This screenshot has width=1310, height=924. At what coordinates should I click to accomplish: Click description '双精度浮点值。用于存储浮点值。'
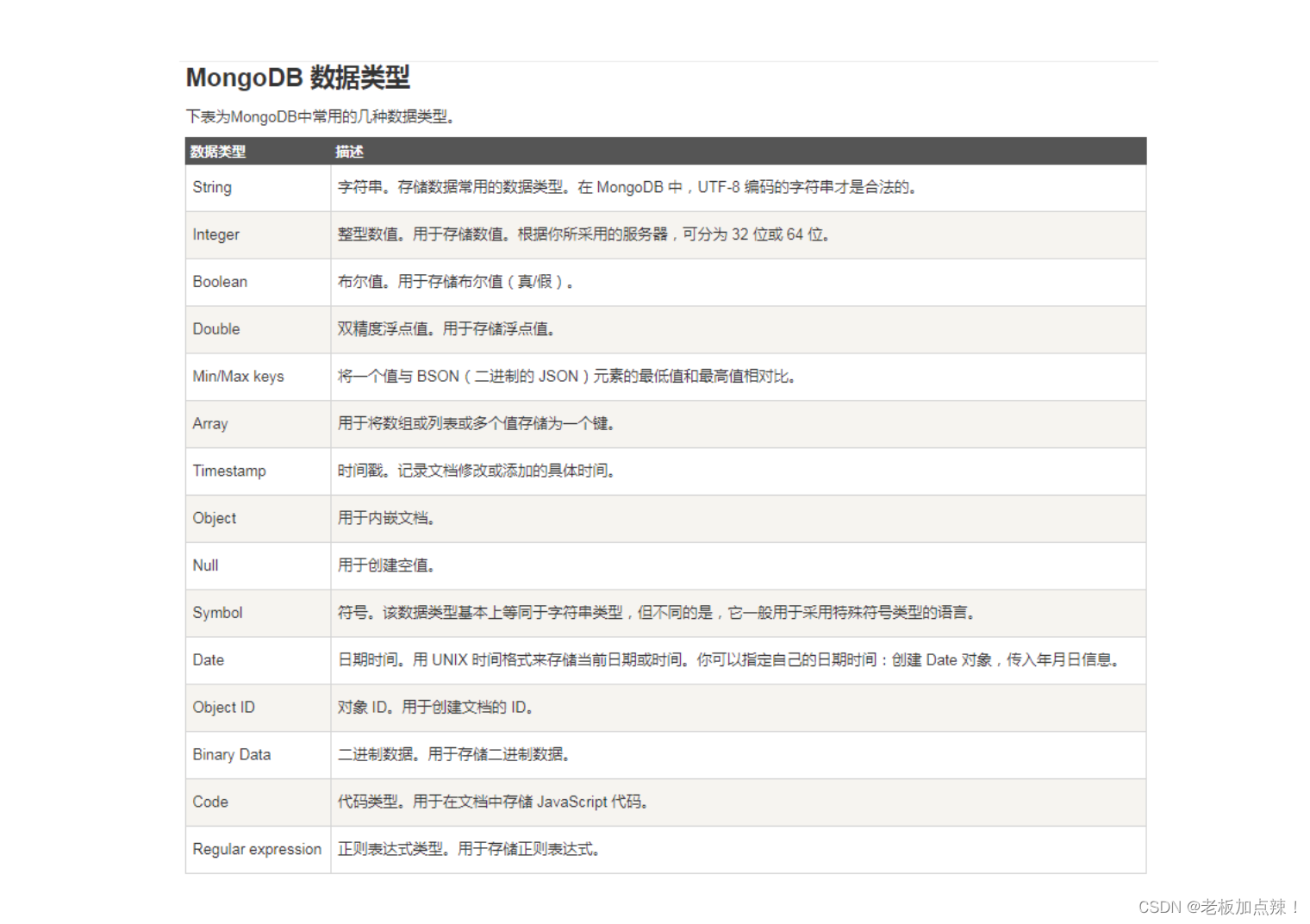tap(447, 329)
